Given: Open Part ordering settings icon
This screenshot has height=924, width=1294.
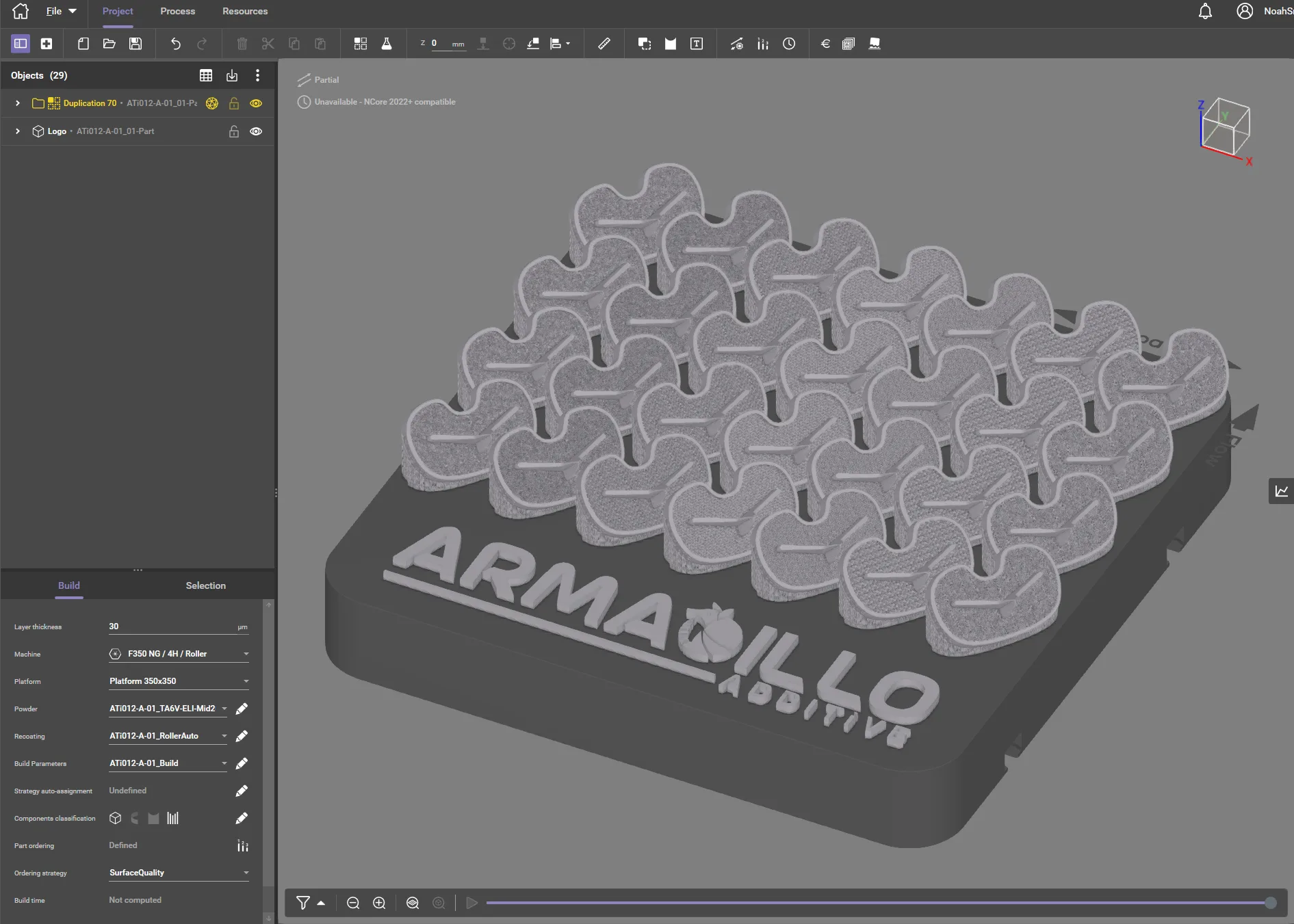Looking at the screenshot, I should coord(242,845).
